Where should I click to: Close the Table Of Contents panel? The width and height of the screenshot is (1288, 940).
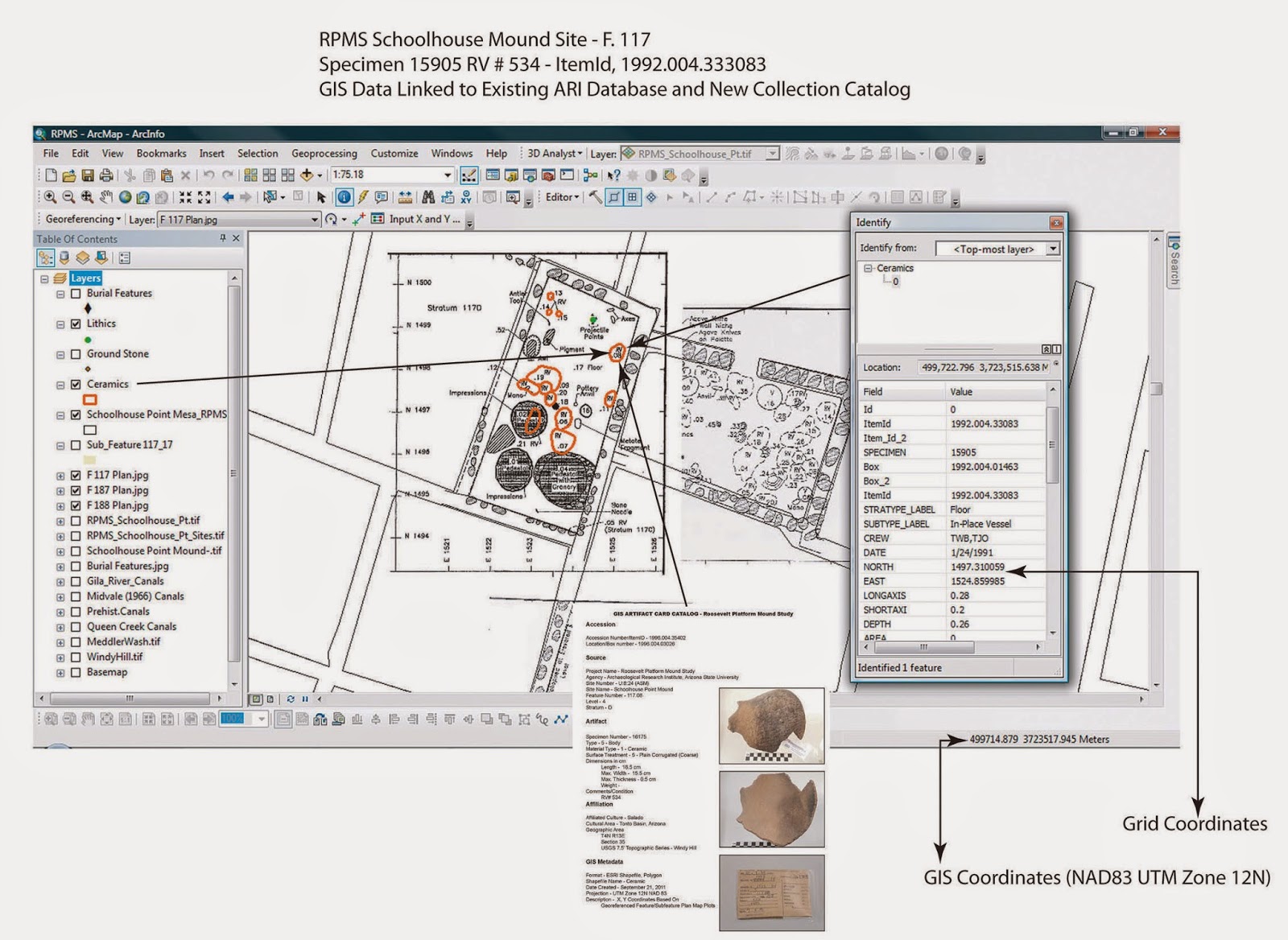pyautogui.click(x=236, y=239)
